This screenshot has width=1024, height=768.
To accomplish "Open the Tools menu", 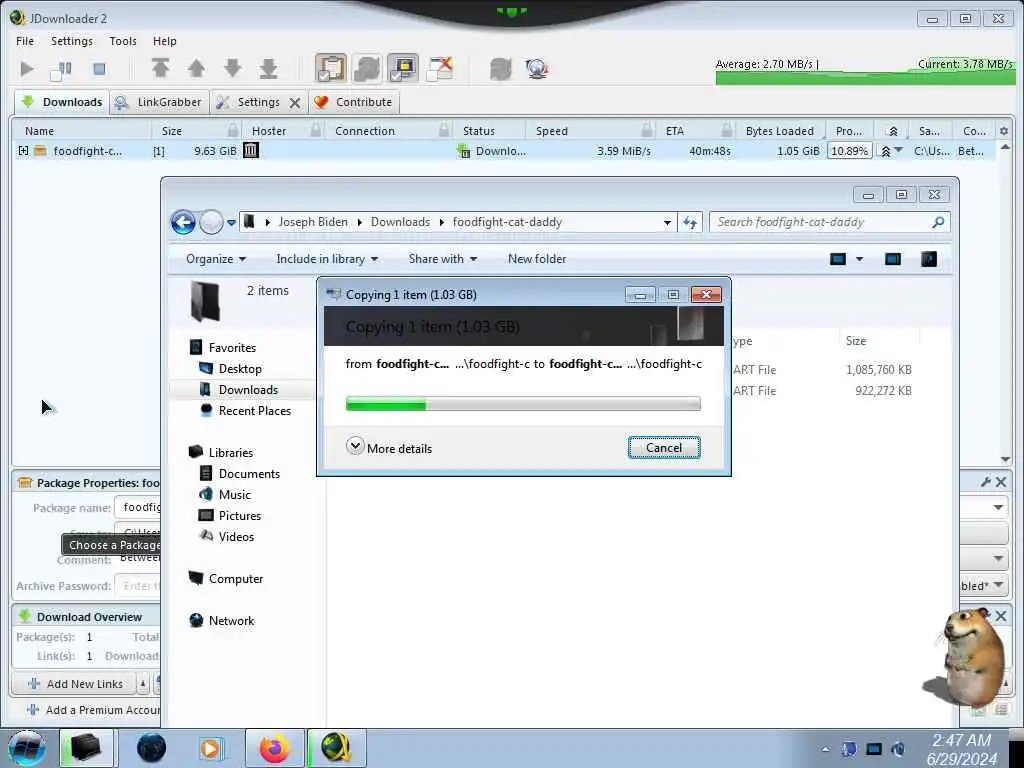I will [123, 40].
